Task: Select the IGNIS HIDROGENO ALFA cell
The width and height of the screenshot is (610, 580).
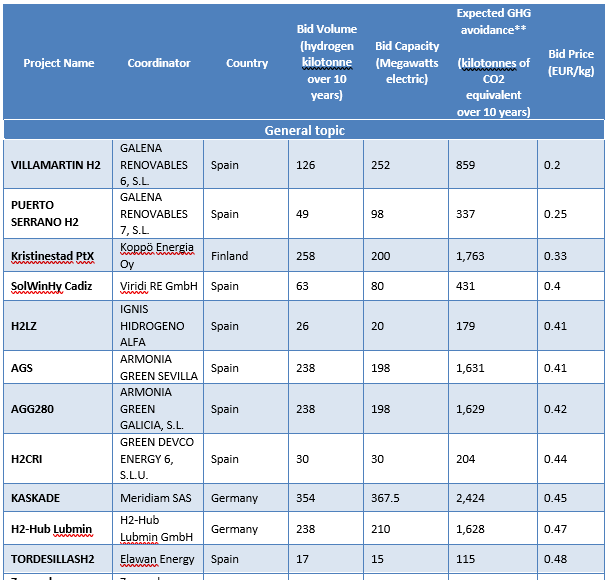Action: click(x=152, y=326)
